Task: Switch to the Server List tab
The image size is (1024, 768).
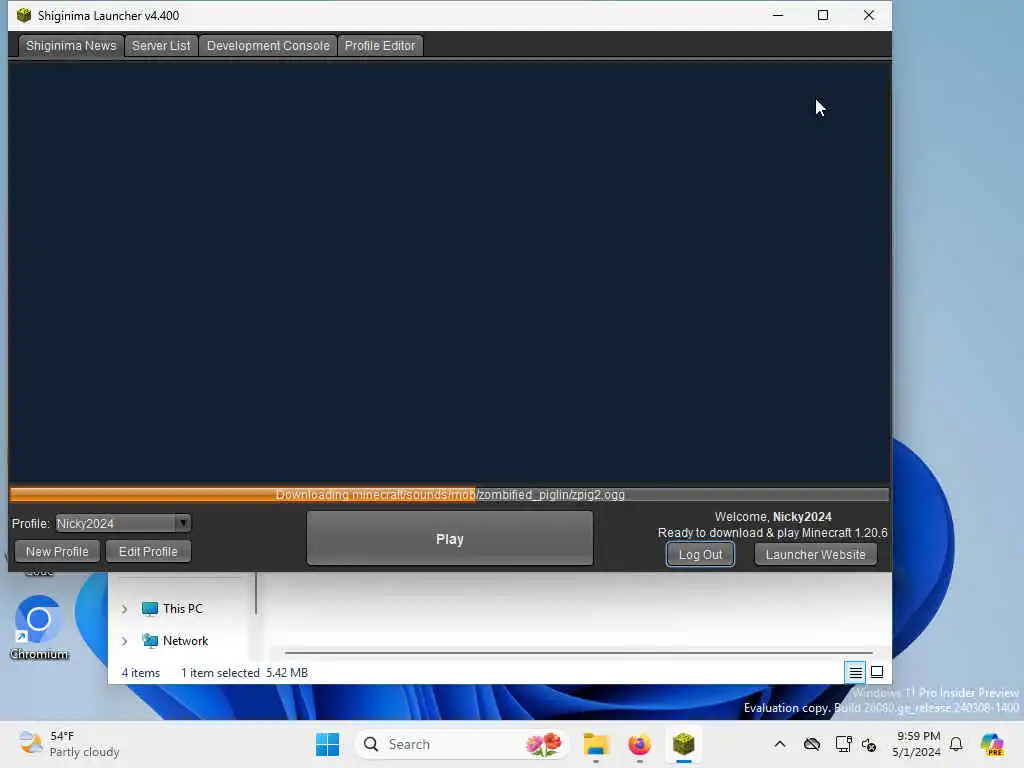Action: click(161, 46)
